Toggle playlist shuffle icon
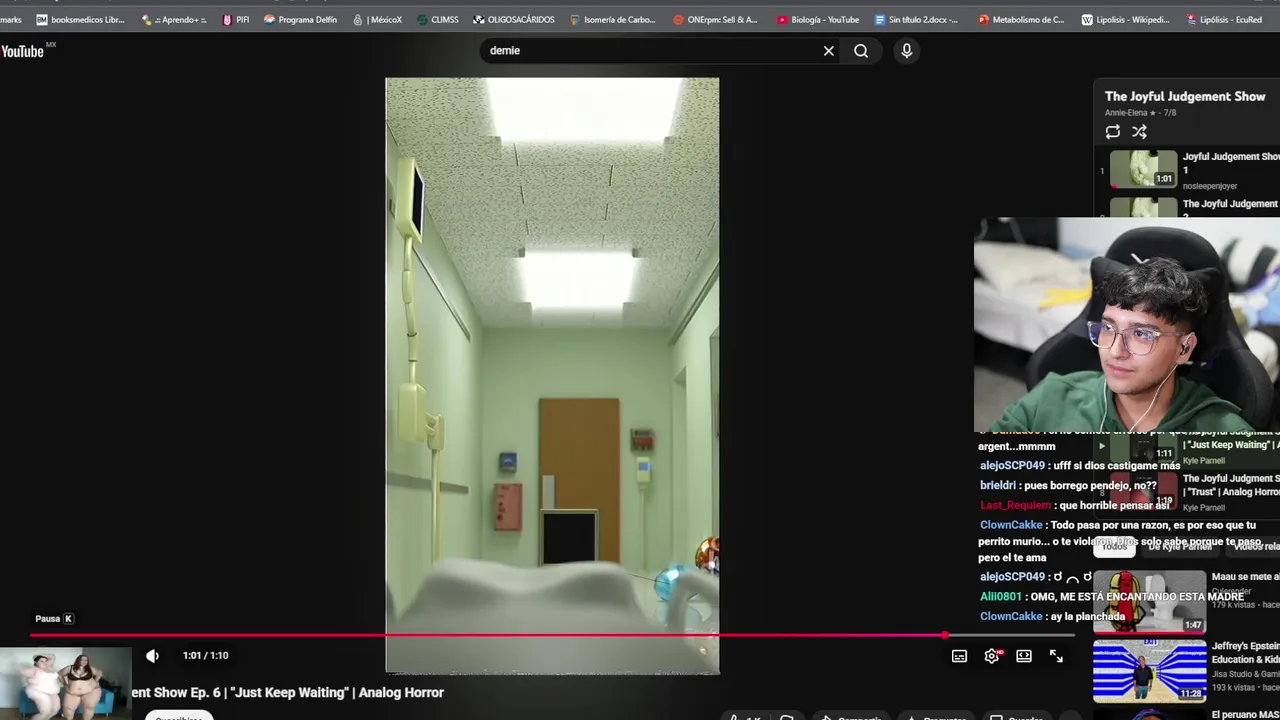 [x=1139, y=132]
